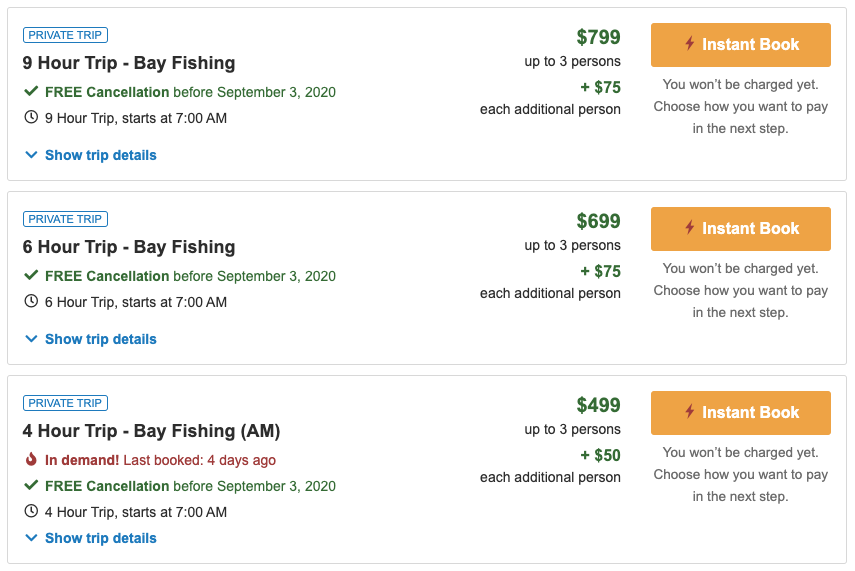The image size is (855, 571).
Task: Click the green checkmark on 4 Hour Trip cancellation
Action: 31,485
